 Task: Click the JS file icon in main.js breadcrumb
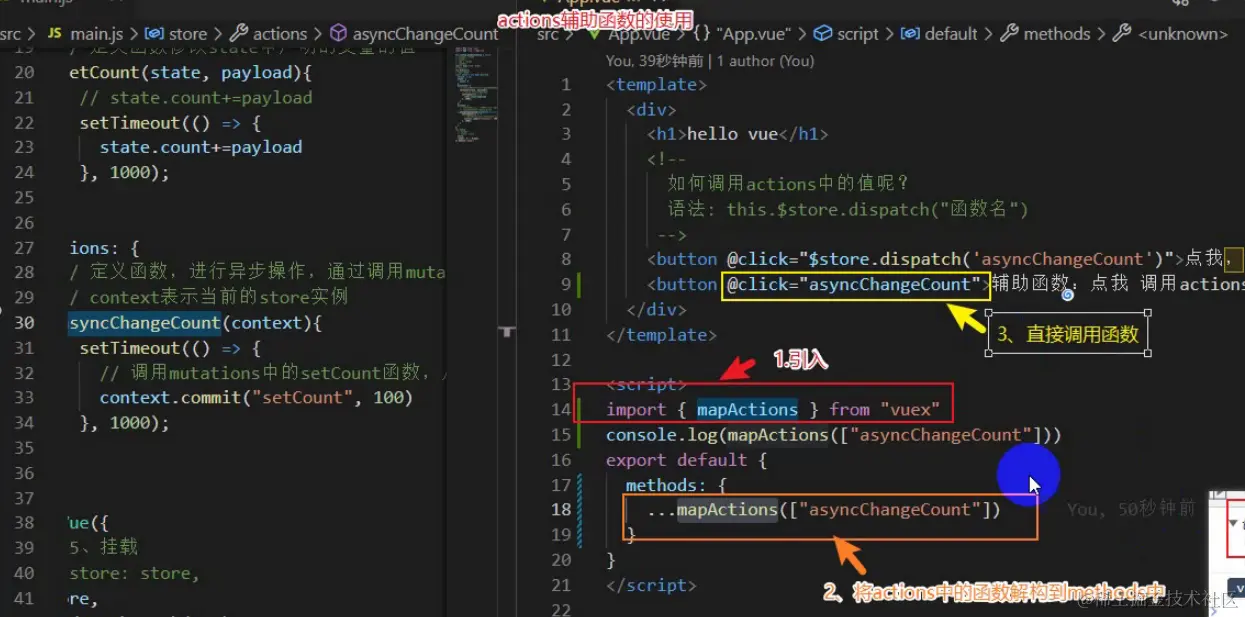point(53,34)
